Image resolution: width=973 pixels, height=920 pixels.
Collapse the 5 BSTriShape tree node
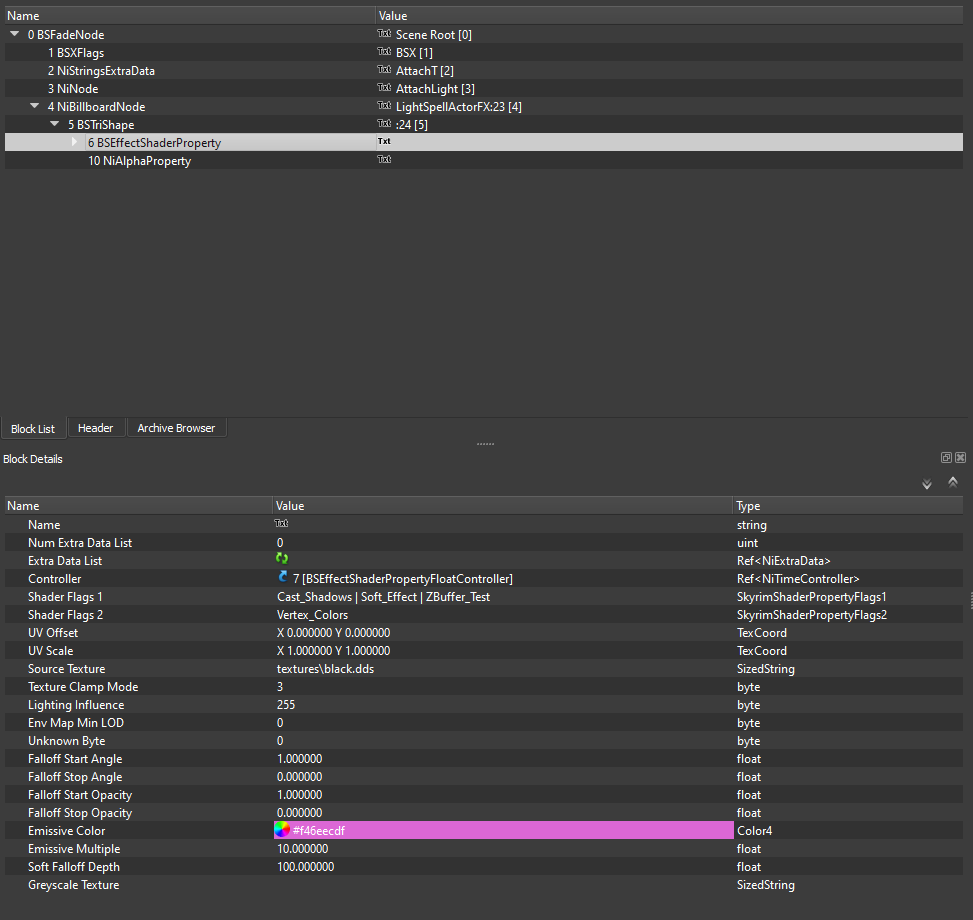coord(55,125)
